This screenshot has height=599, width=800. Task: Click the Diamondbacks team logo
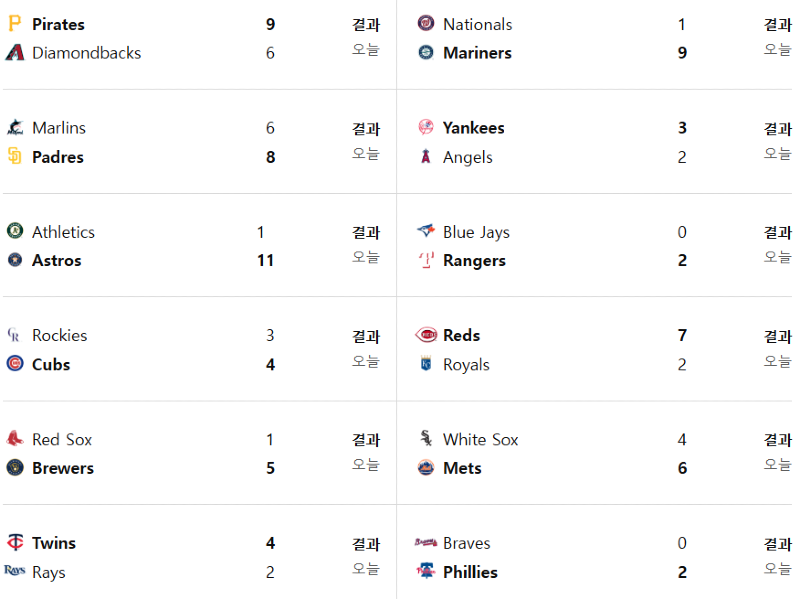tap(15, 53)
